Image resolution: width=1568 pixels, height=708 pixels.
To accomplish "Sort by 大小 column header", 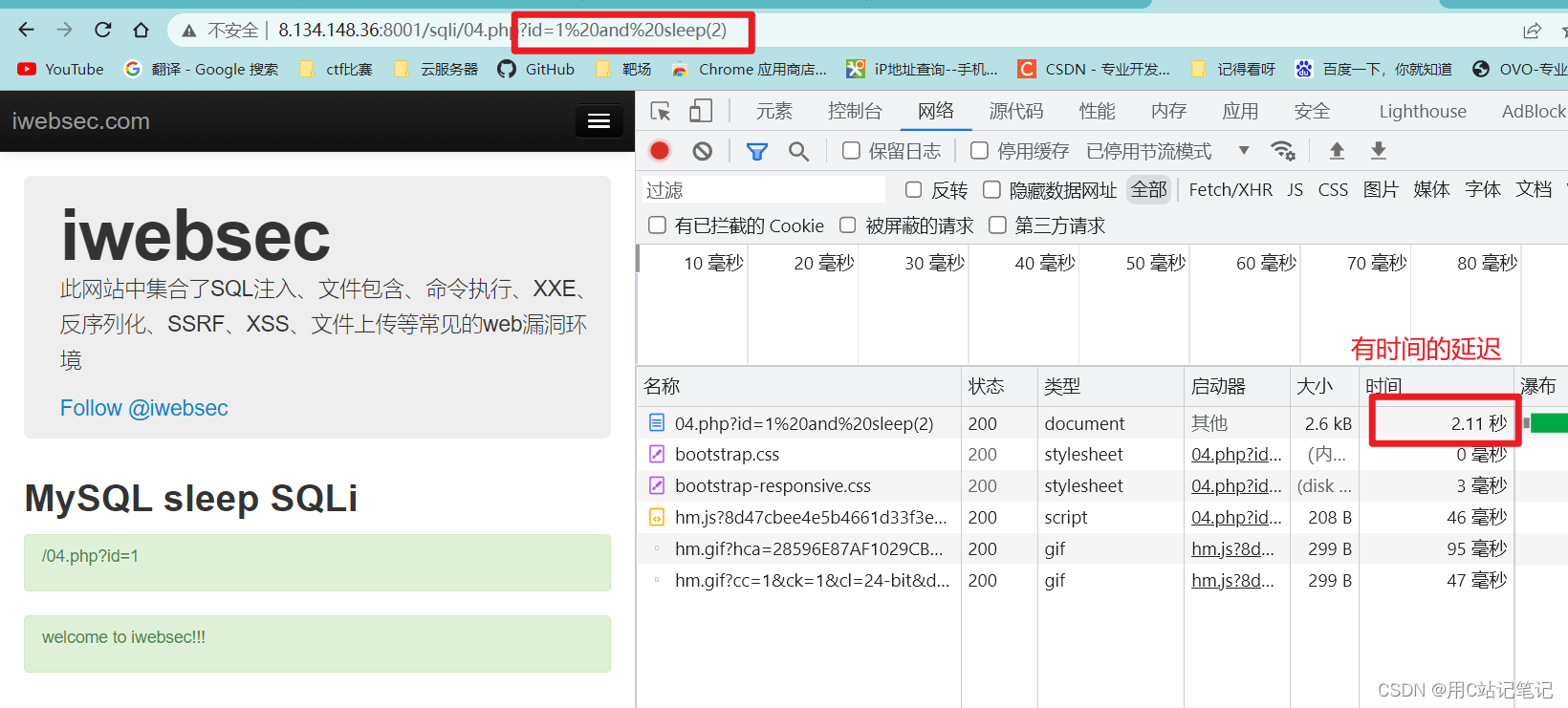I will pyautogui.click(x=1324, y=386).
